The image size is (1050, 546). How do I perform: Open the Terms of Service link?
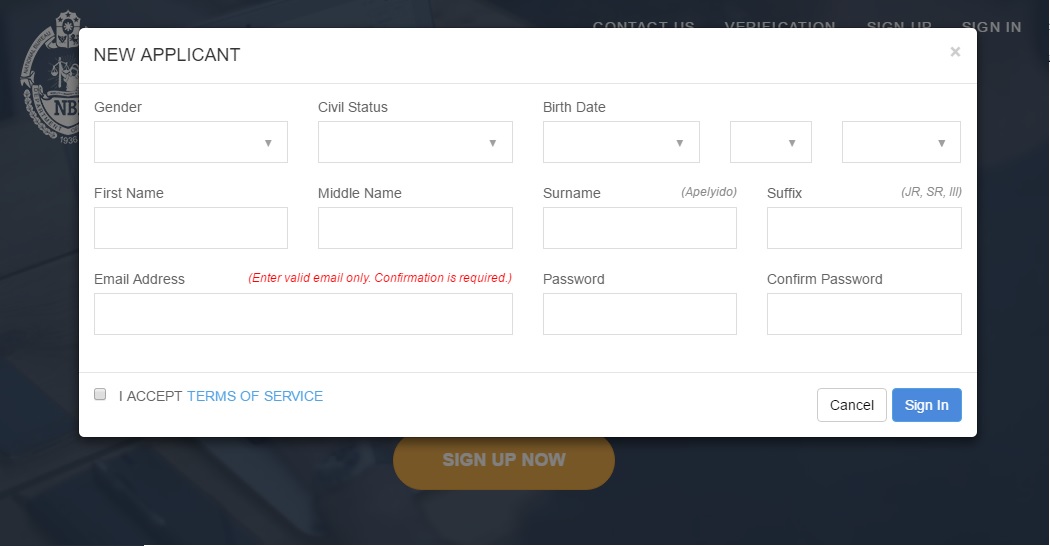tap(255, 396)
